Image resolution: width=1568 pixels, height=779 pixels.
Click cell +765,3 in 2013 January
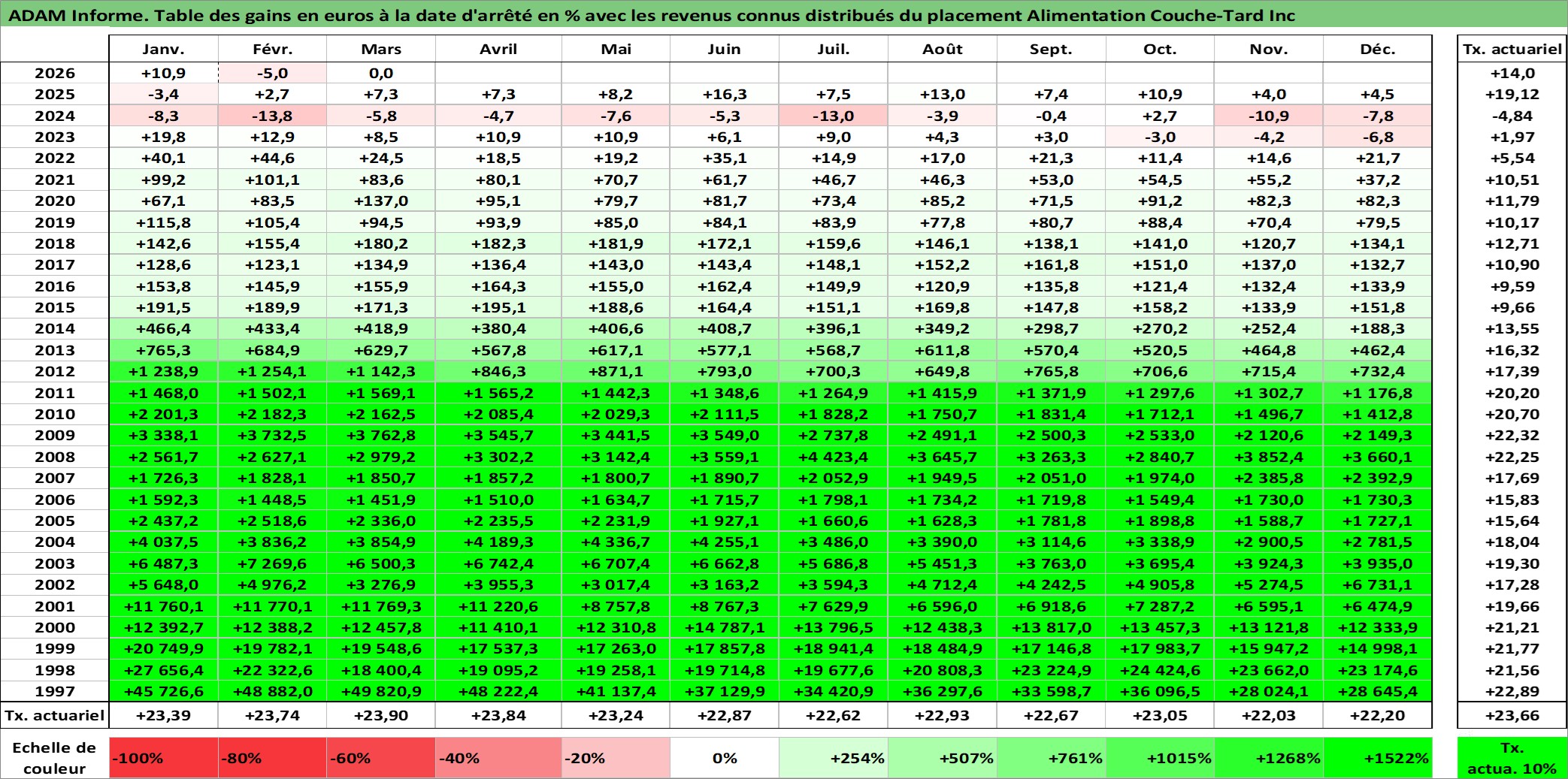click(164, 350)
